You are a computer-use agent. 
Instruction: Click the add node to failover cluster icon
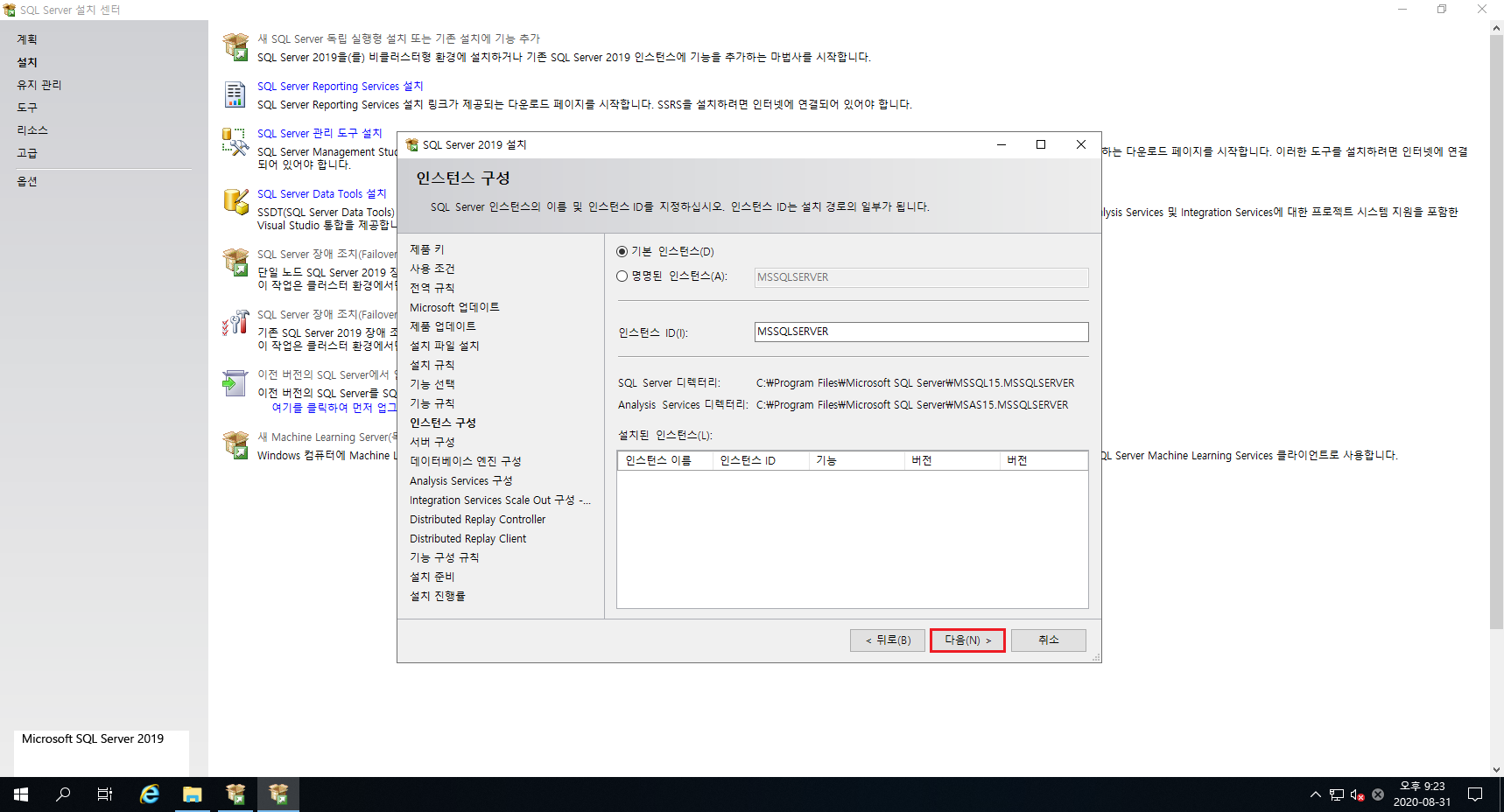[235, 323]
